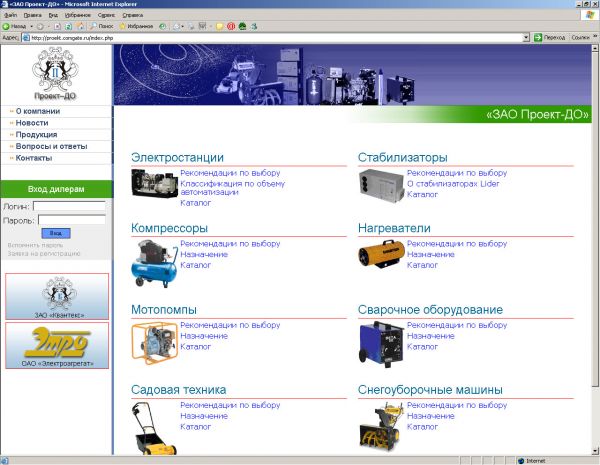Click the Логин input field
This screenshot has height=465, width=600.
pyautogui.click(x=69, y=206)
